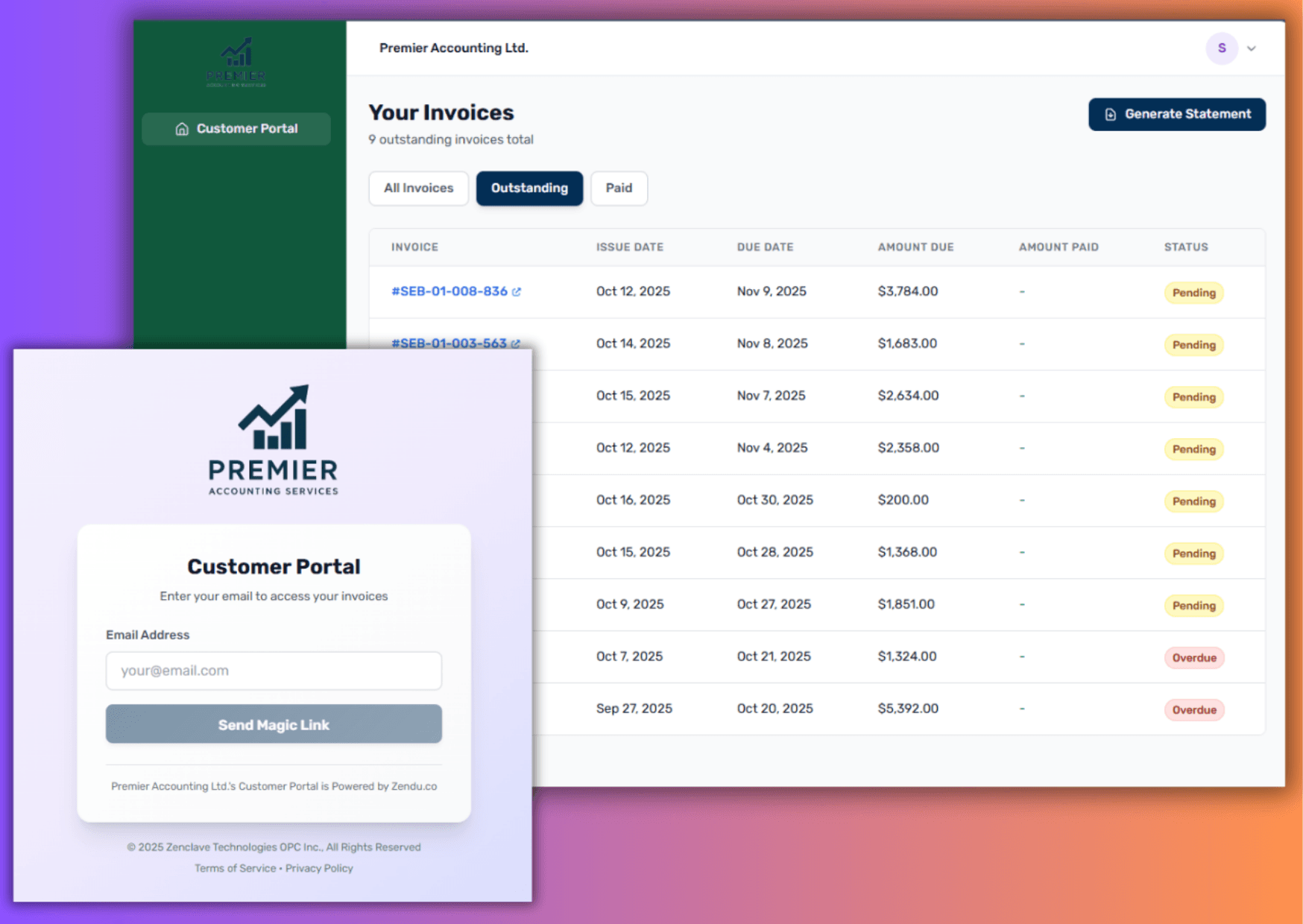Open the Terms of Service link
Viewport: 1303px width, 924px height.
click(235, 868)
